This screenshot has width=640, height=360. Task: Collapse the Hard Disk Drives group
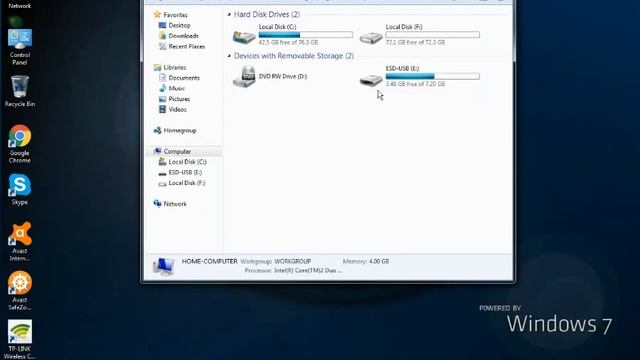[229, 14]
